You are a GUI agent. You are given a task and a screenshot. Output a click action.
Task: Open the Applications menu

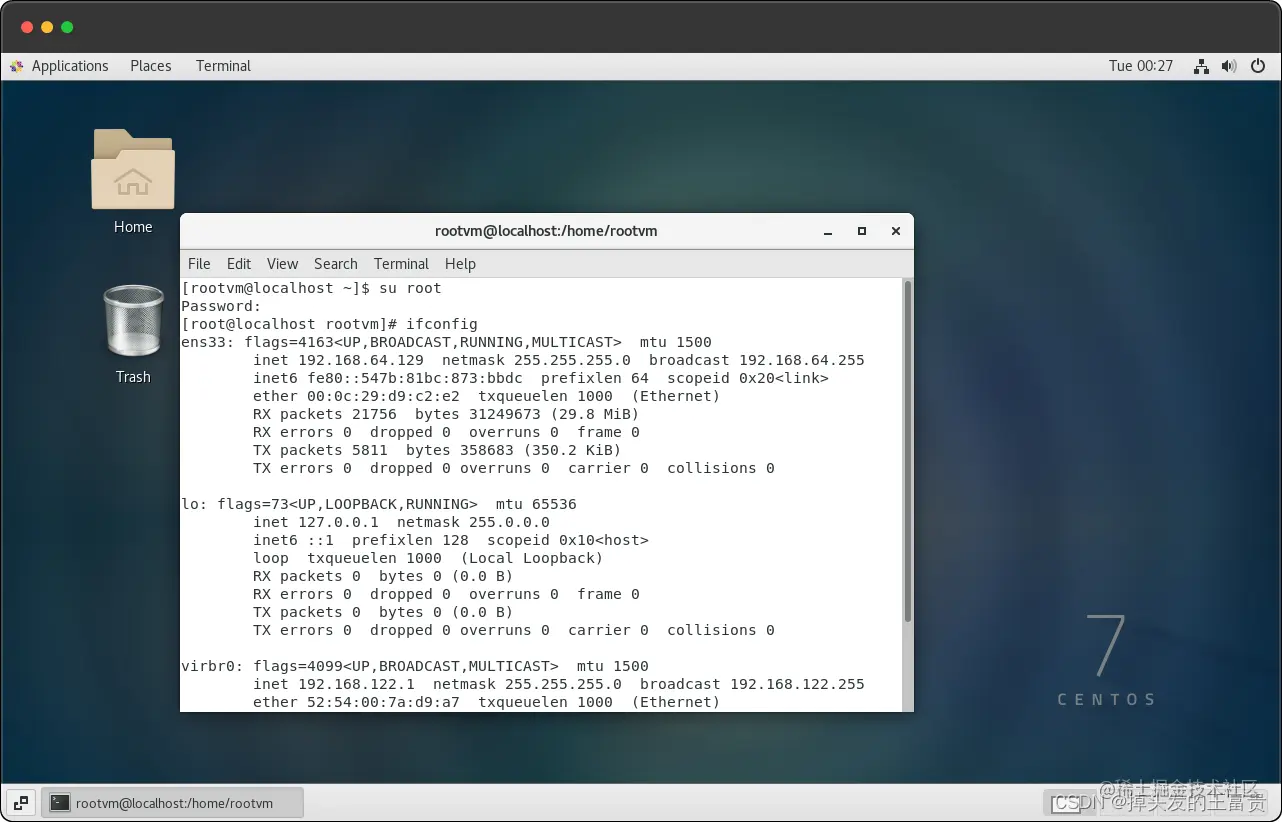(x=70, y=66)
